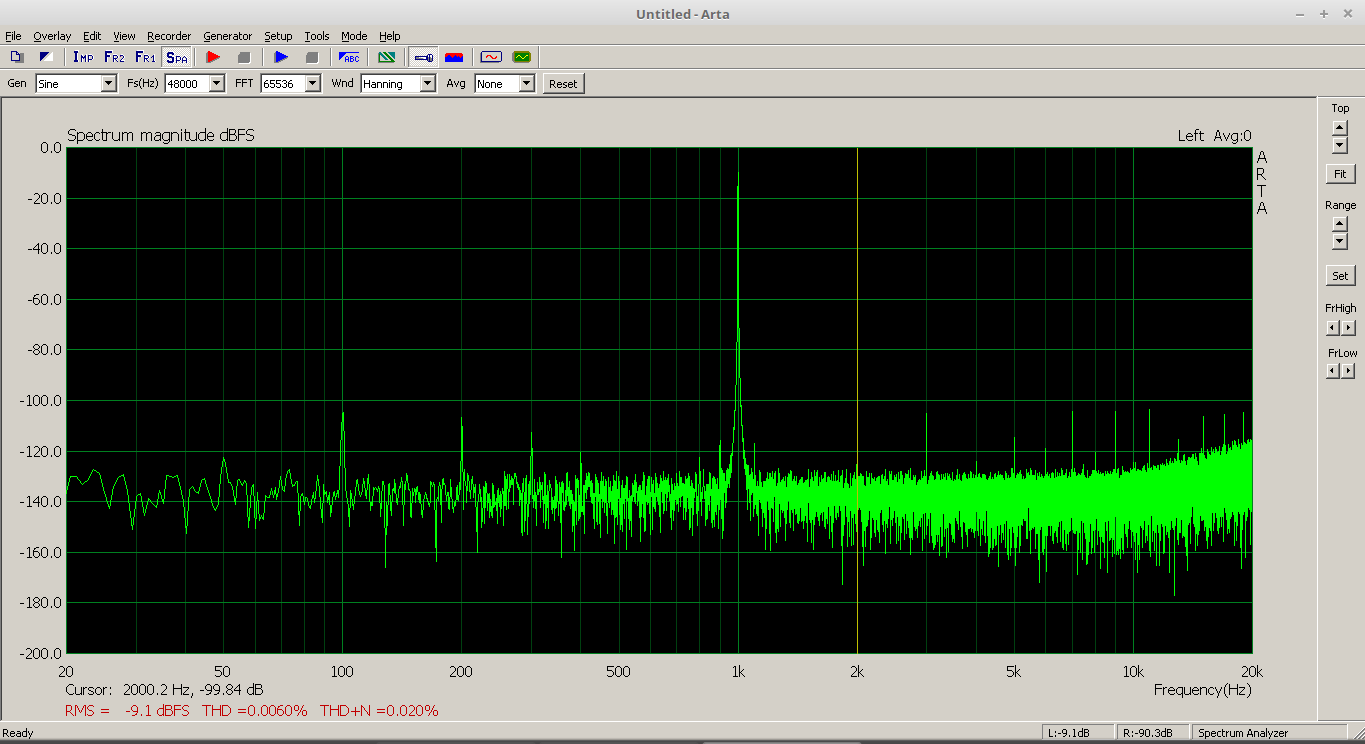Toggle the red-blue filled bars display button
Viewport: 1365px width, 744px height.
[454, 57]
